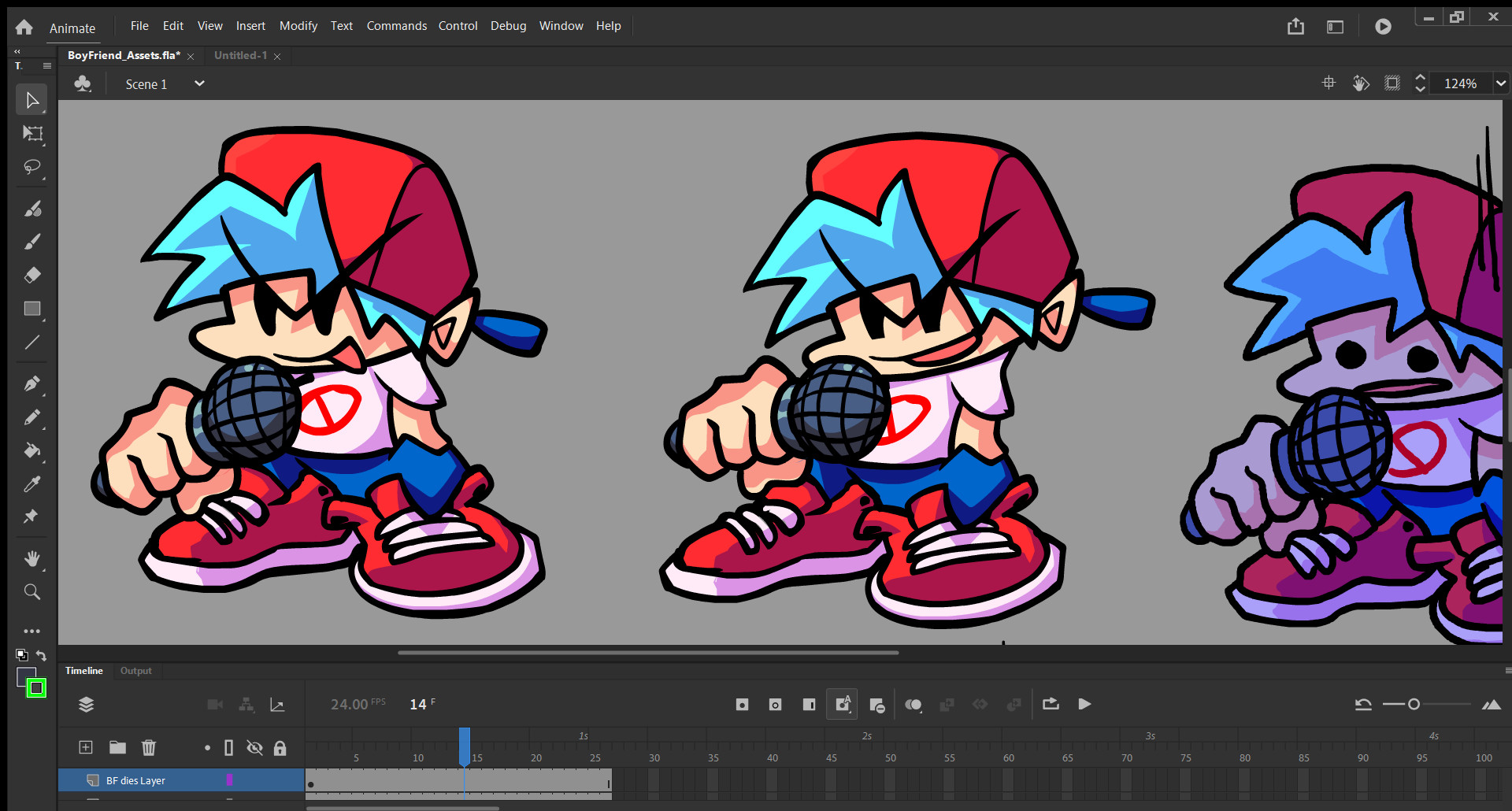Delete the selected layer
1512x811 pixels.
149,747
